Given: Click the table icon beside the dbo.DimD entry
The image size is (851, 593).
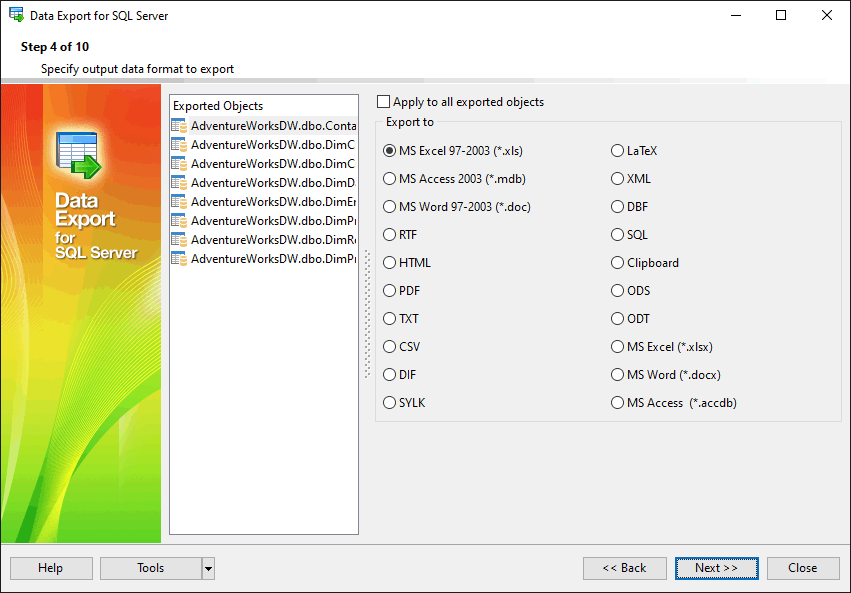Looking at the screenshot, I should click(x=179, y=183).
